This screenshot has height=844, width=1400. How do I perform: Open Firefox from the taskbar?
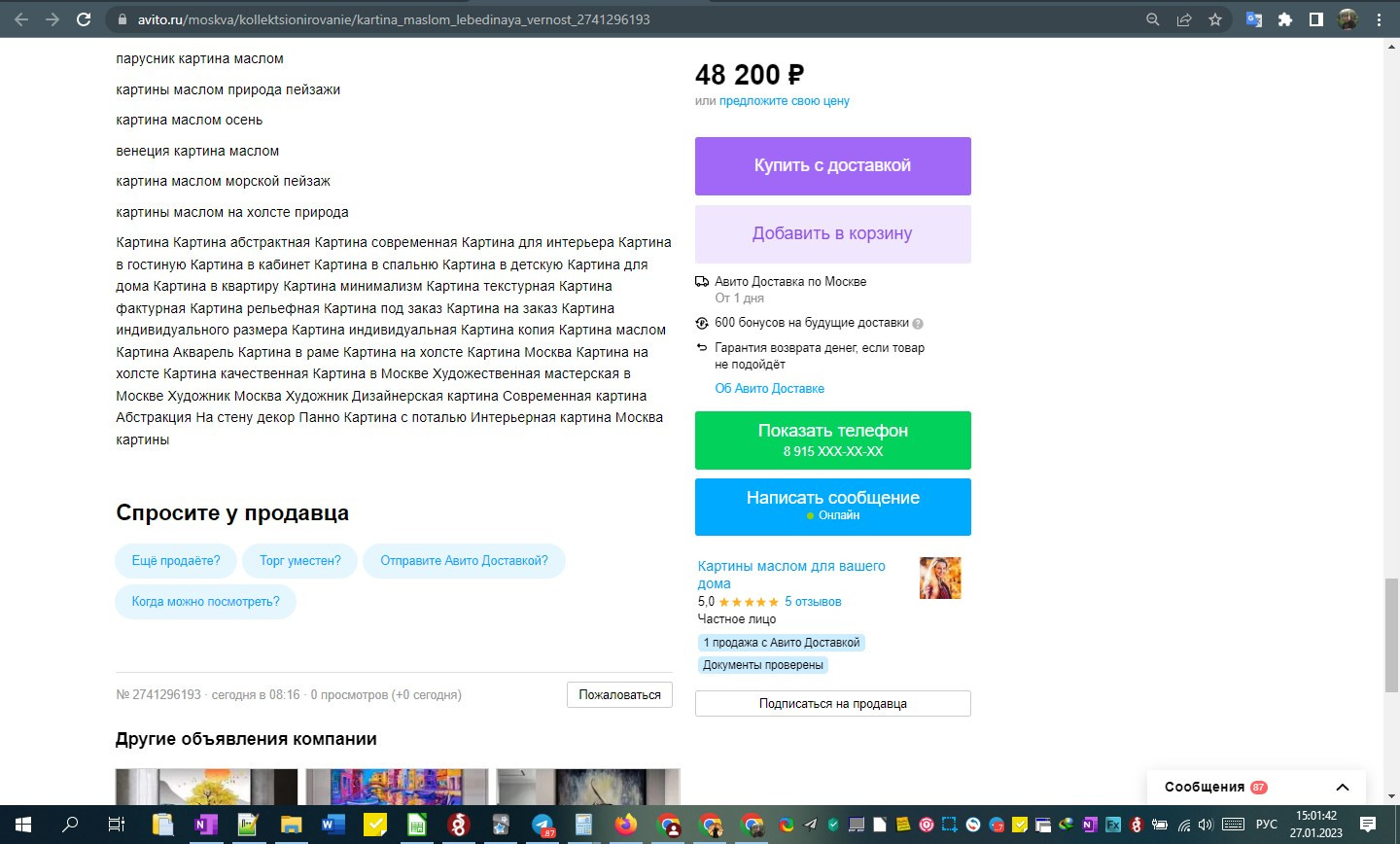click(626, 825)
